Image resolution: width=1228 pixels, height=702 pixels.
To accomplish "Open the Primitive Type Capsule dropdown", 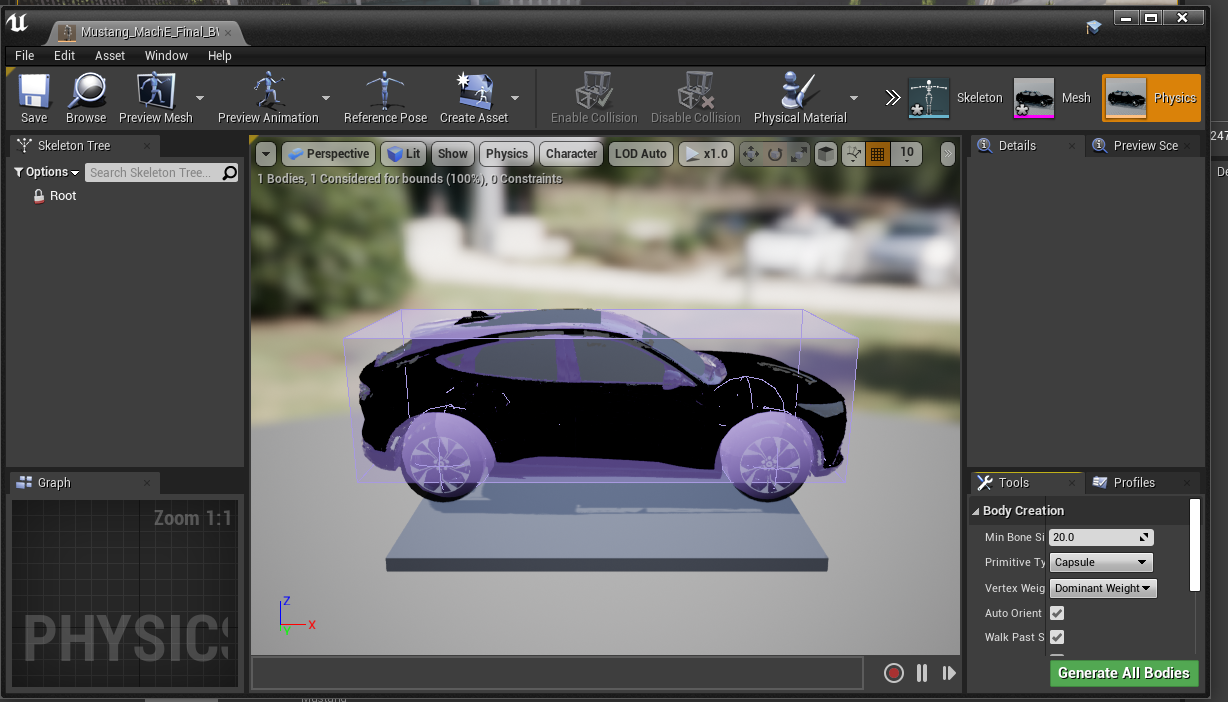I will click(x=1101, y=563).
